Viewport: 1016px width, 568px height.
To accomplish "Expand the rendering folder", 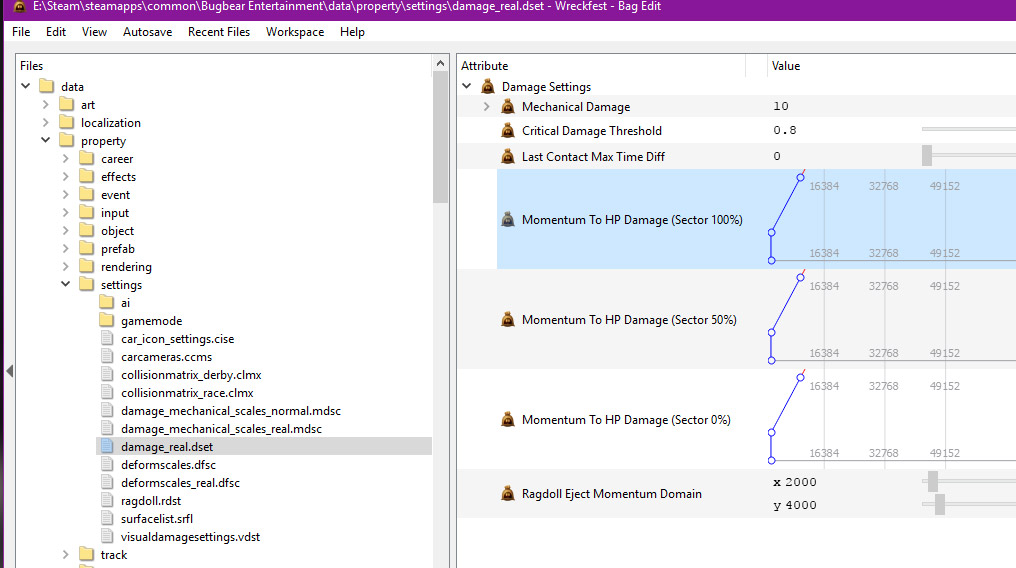I will coord(65,266).
